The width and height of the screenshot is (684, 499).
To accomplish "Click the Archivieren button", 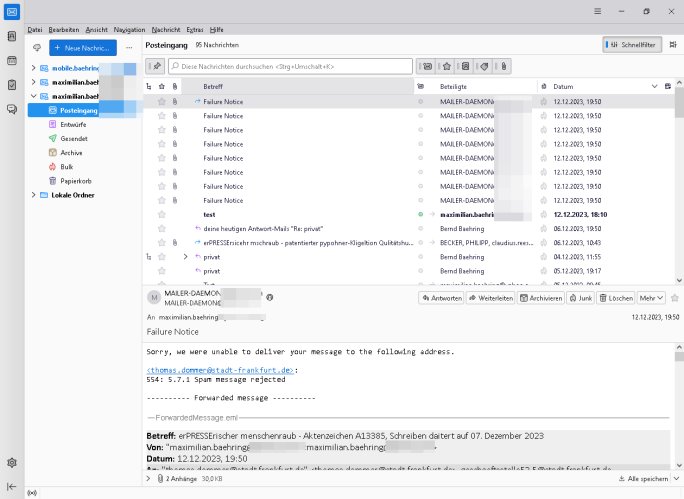I will 541,298.
